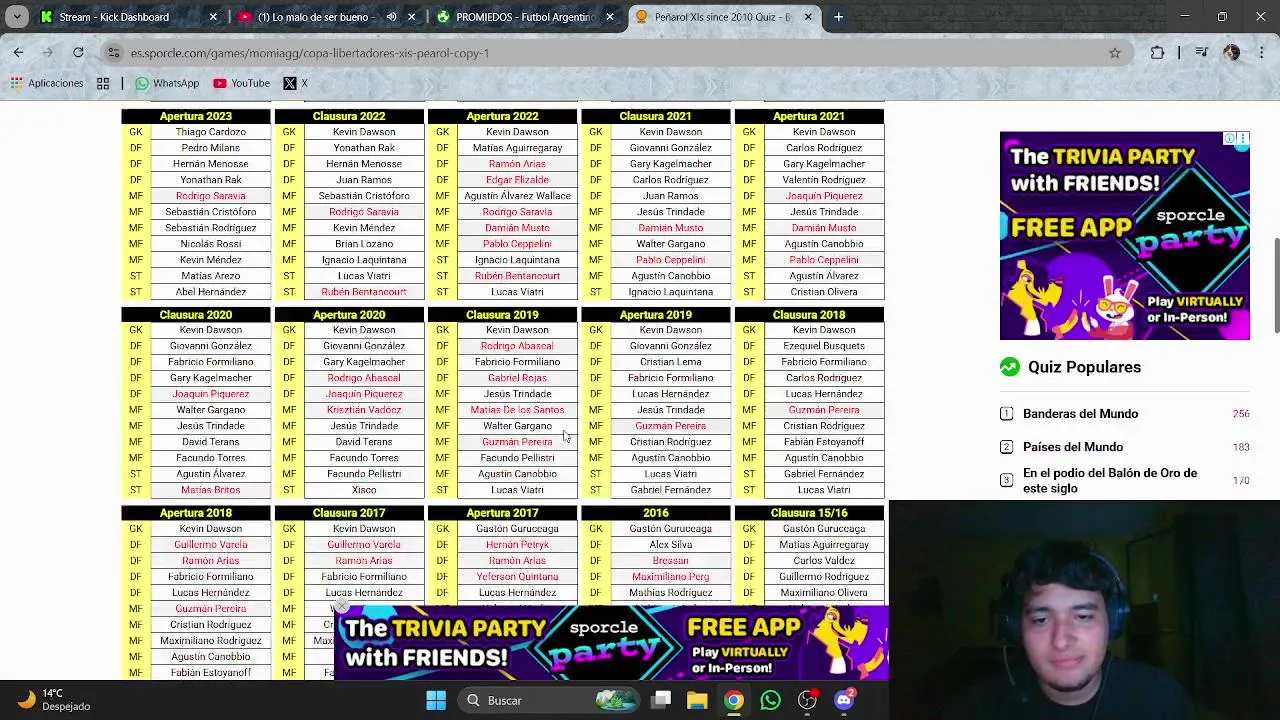
Task: Select Cristian Olivera in Apertura 2021
Action: [x=824, y=292]
